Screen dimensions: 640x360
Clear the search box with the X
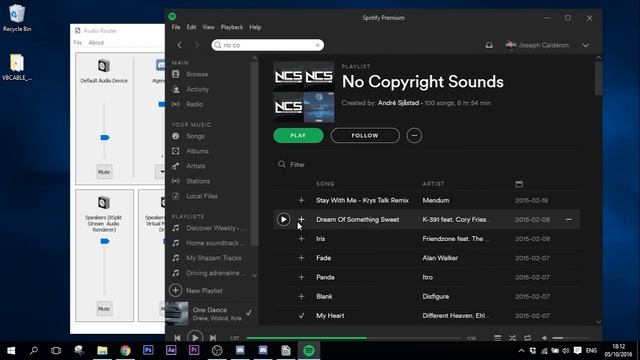click(x=318, y=45)
